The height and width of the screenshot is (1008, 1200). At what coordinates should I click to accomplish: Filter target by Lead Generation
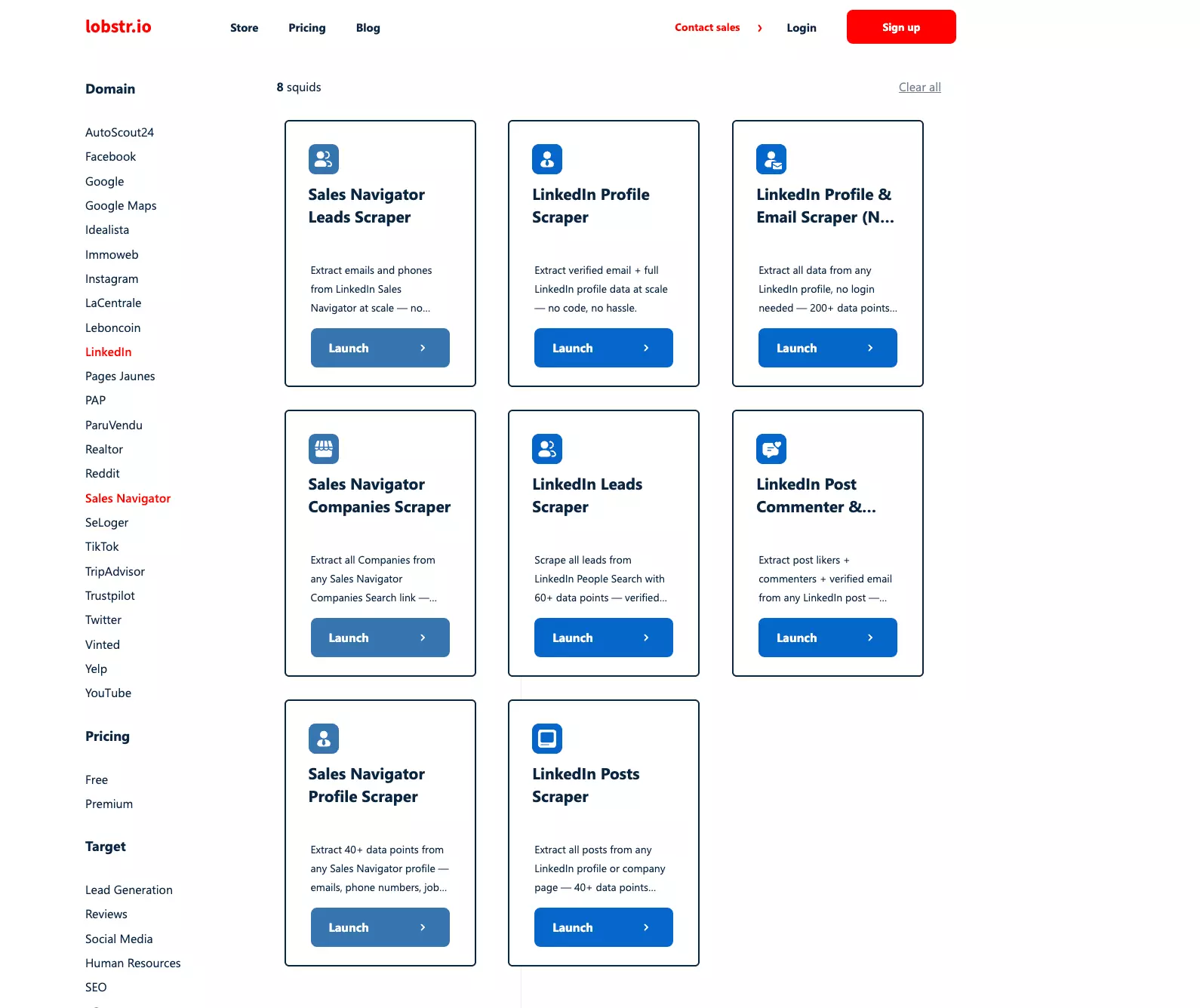click(129, 890)
